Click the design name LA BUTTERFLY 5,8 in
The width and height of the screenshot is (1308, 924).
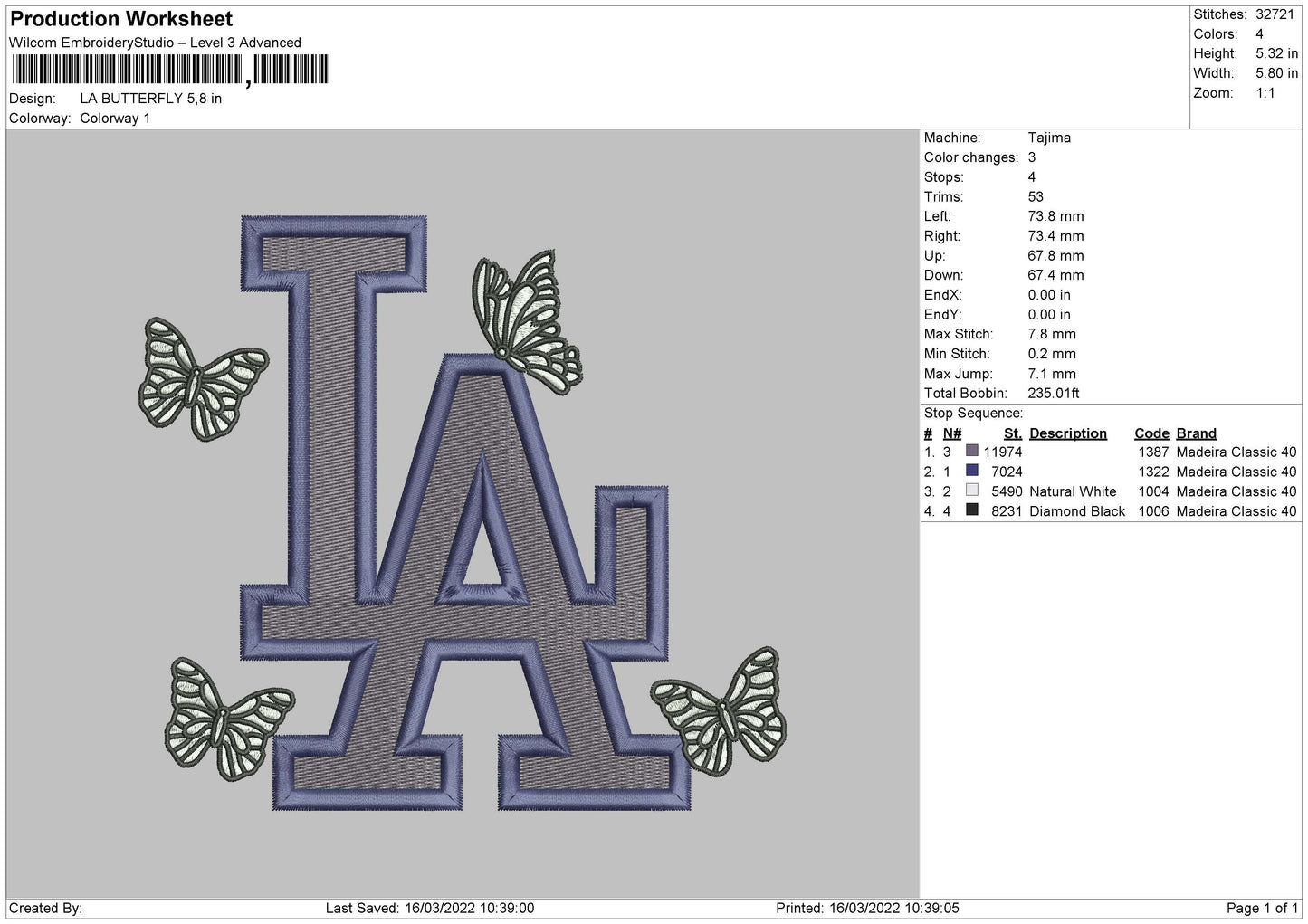tap(150, 99)
